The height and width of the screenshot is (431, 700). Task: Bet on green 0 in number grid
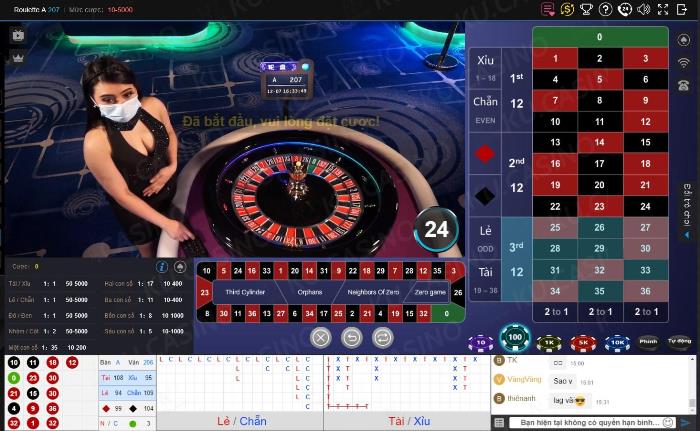pyautogui.click(x=600, y=37)
